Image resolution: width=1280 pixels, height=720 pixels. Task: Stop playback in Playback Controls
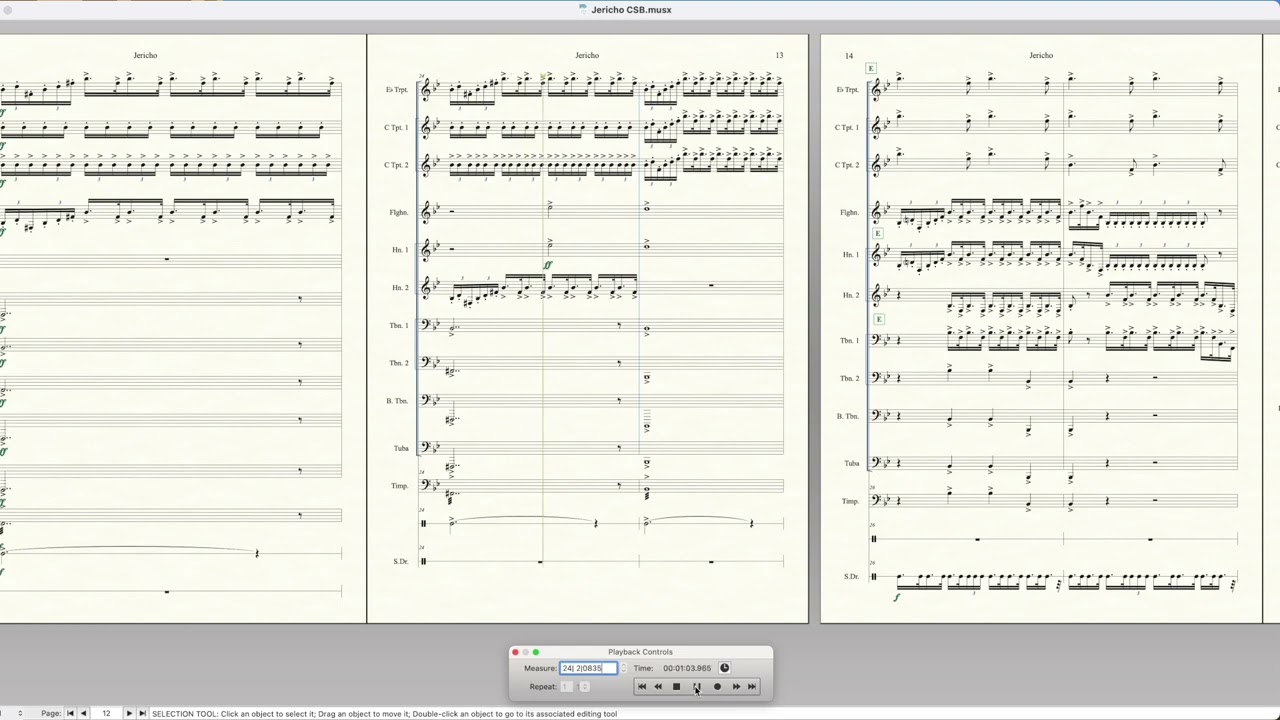click(676, 687)
